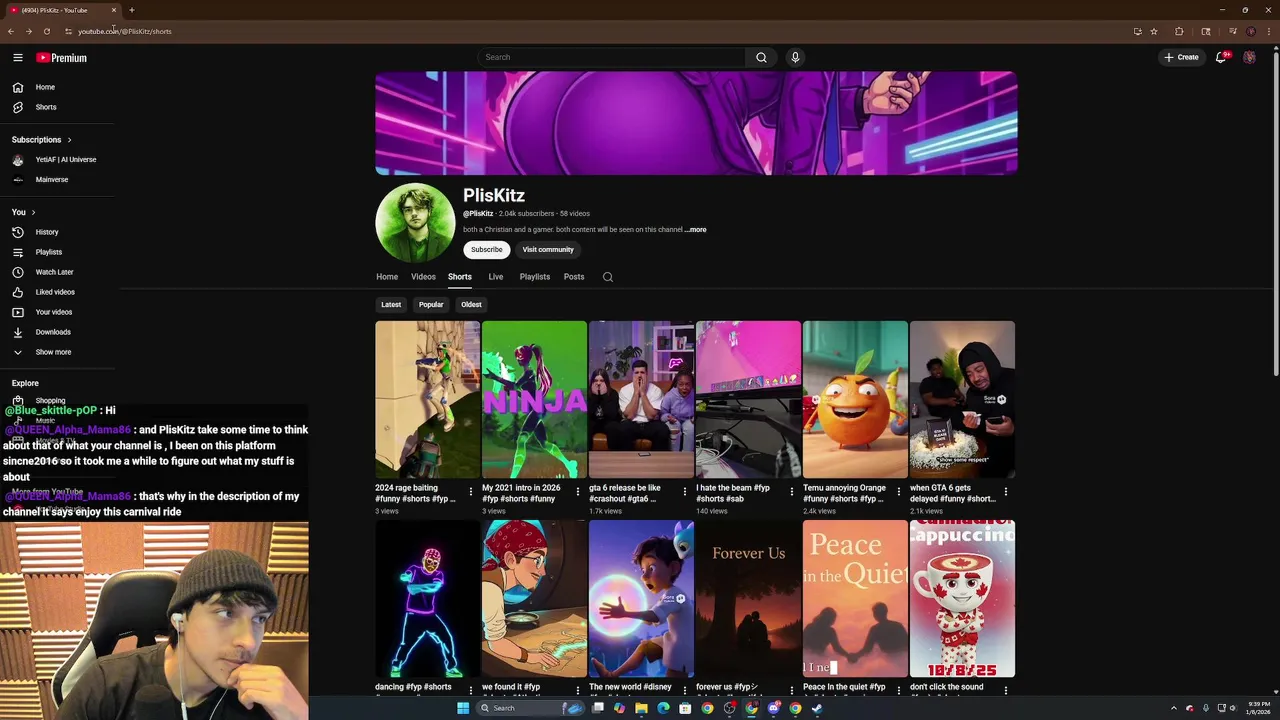Open Shorts from the sidebar
1280x720 pixels.
(x=45, y=107)
